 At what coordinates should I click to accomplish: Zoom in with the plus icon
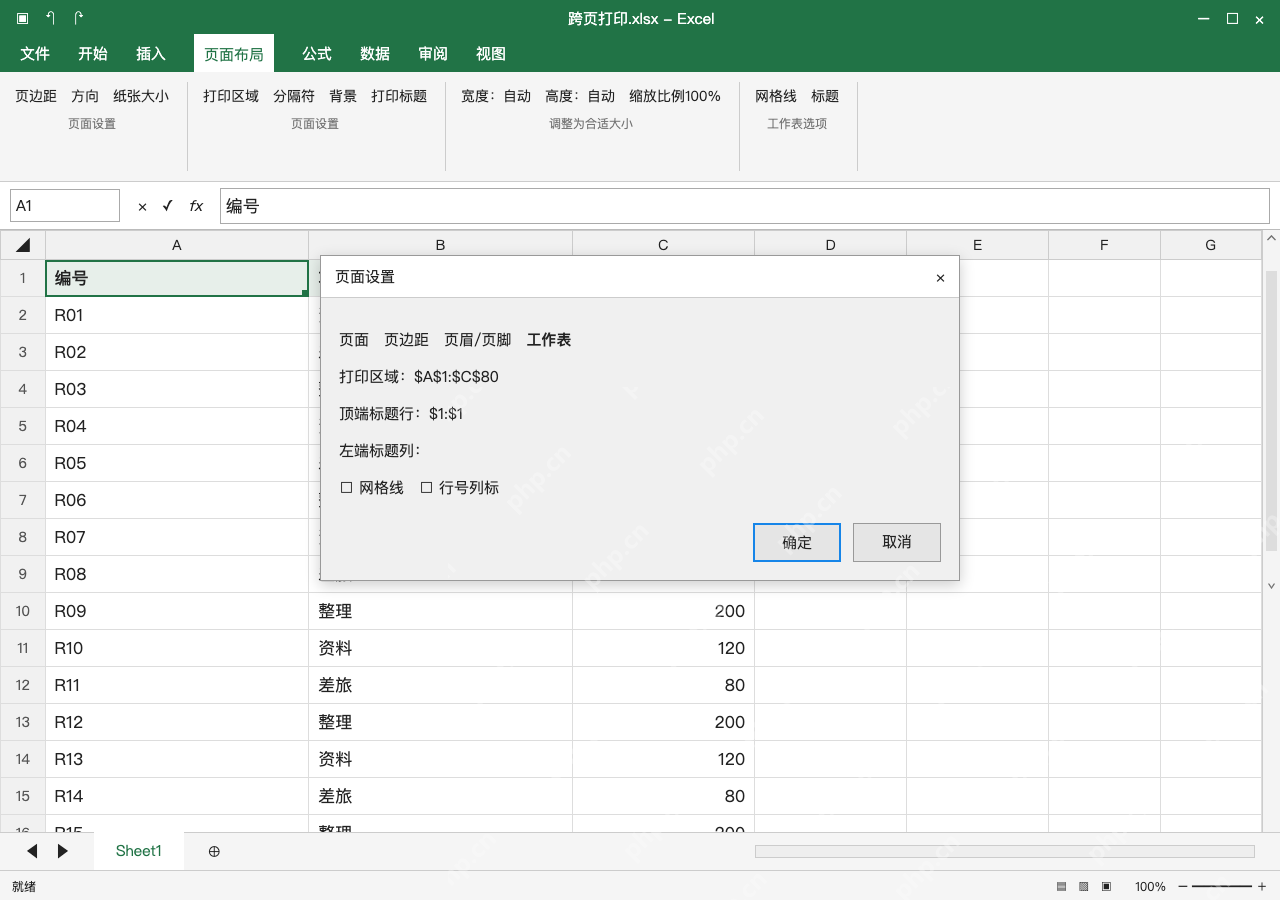tap(1262, 887)
